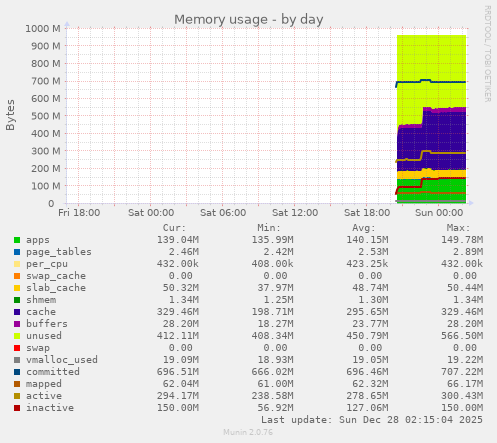Screen dimensions: 497x443
Task: Click the cache average value 295.65M
Action: (x=367, y=312)
